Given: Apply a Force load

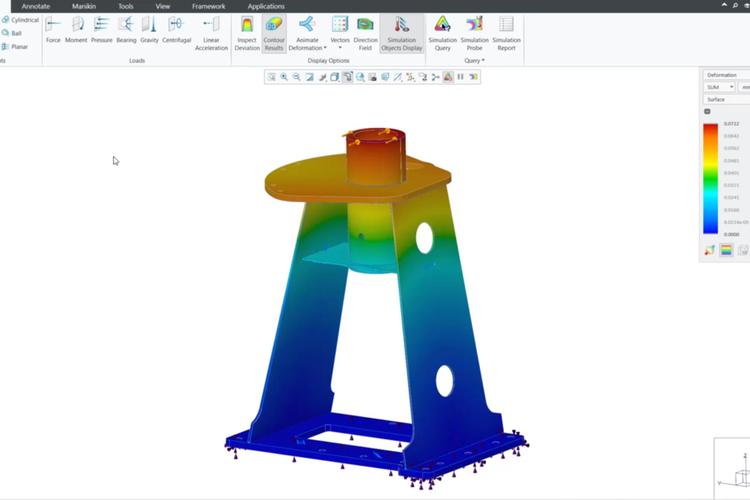Looking at the screenshot, I should pyautogui.click(x=53, y=29).
